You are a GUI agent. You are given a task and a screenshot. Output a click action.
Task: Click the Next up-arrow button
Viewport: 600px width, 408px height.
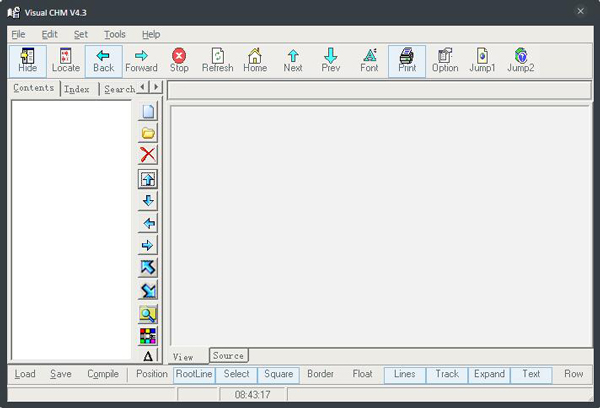point(293,61)
